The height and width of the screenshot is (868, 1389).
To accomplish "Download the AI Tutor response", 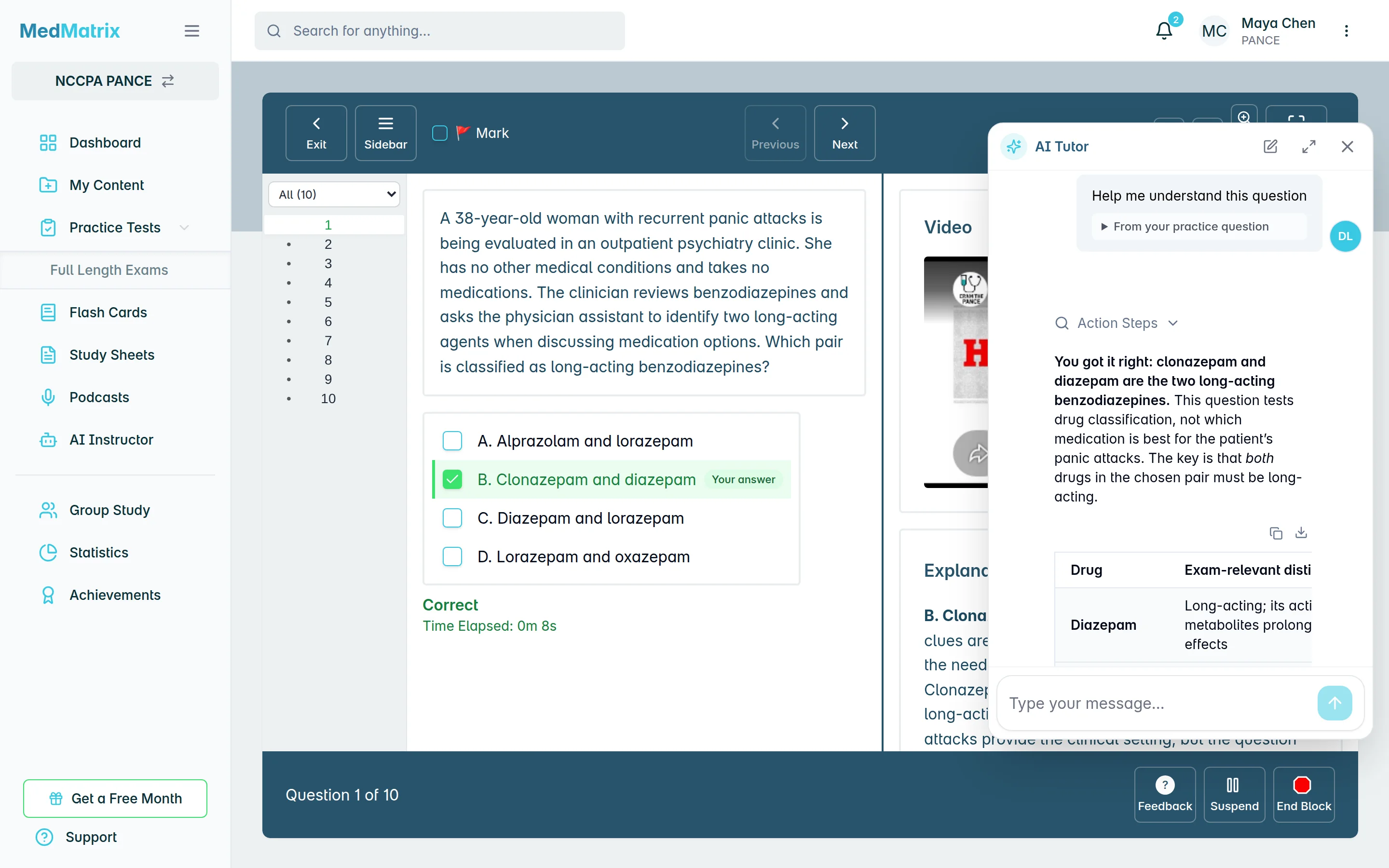I will (1301, 533).
